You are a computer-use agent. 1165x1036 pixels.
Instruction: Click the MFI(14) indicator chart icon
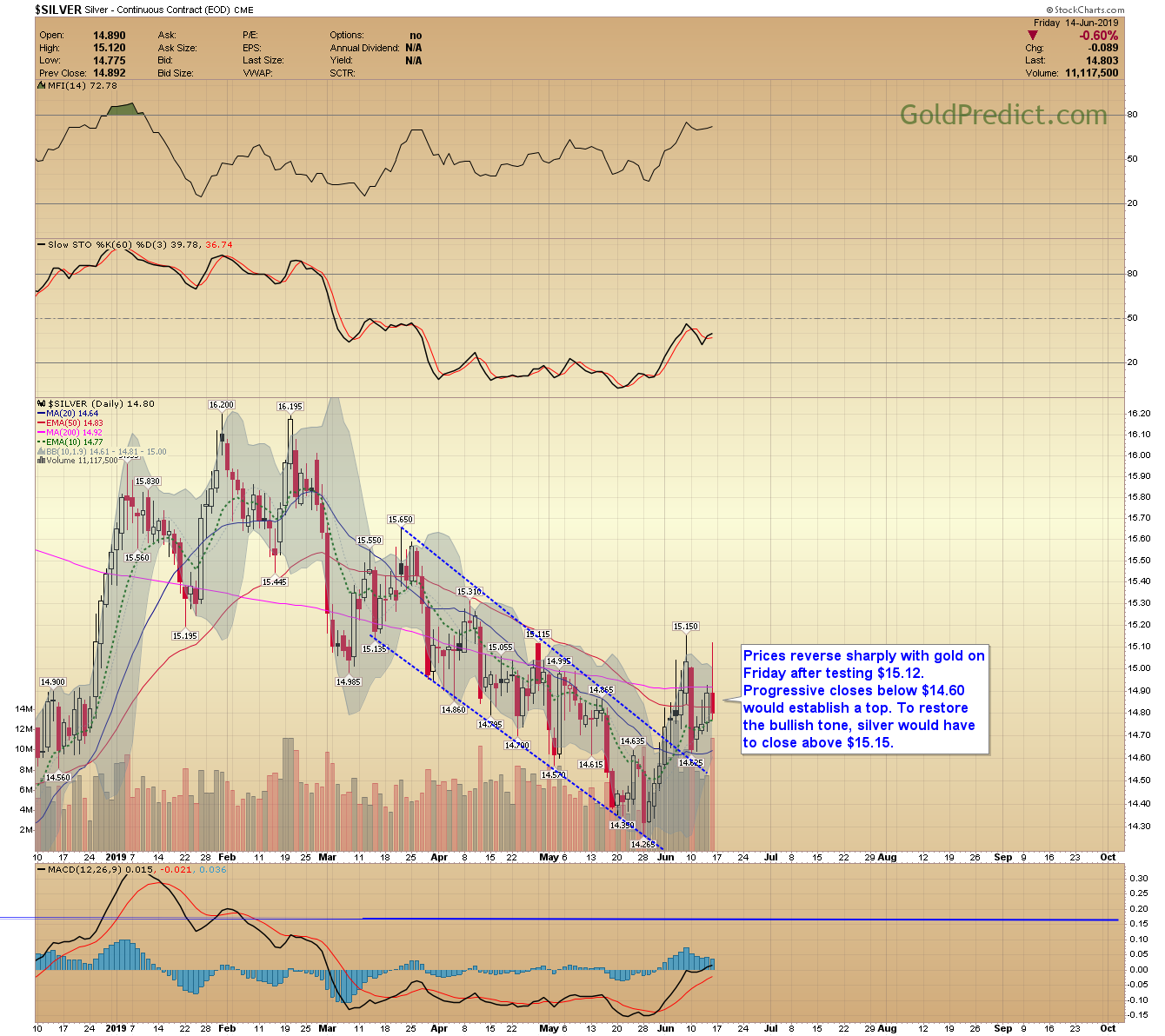[x=42, y=85]
